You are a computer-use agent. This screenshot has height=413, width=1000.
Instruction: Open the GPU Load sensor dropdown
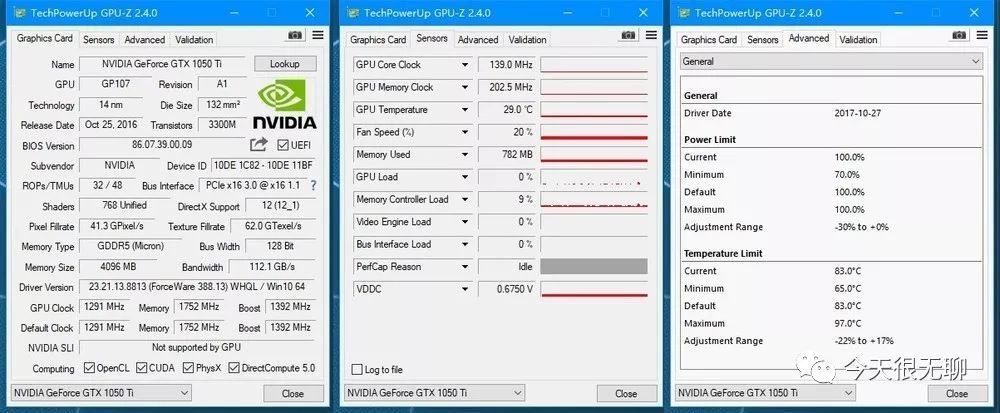pyautogui.click(x=465, y=177)
